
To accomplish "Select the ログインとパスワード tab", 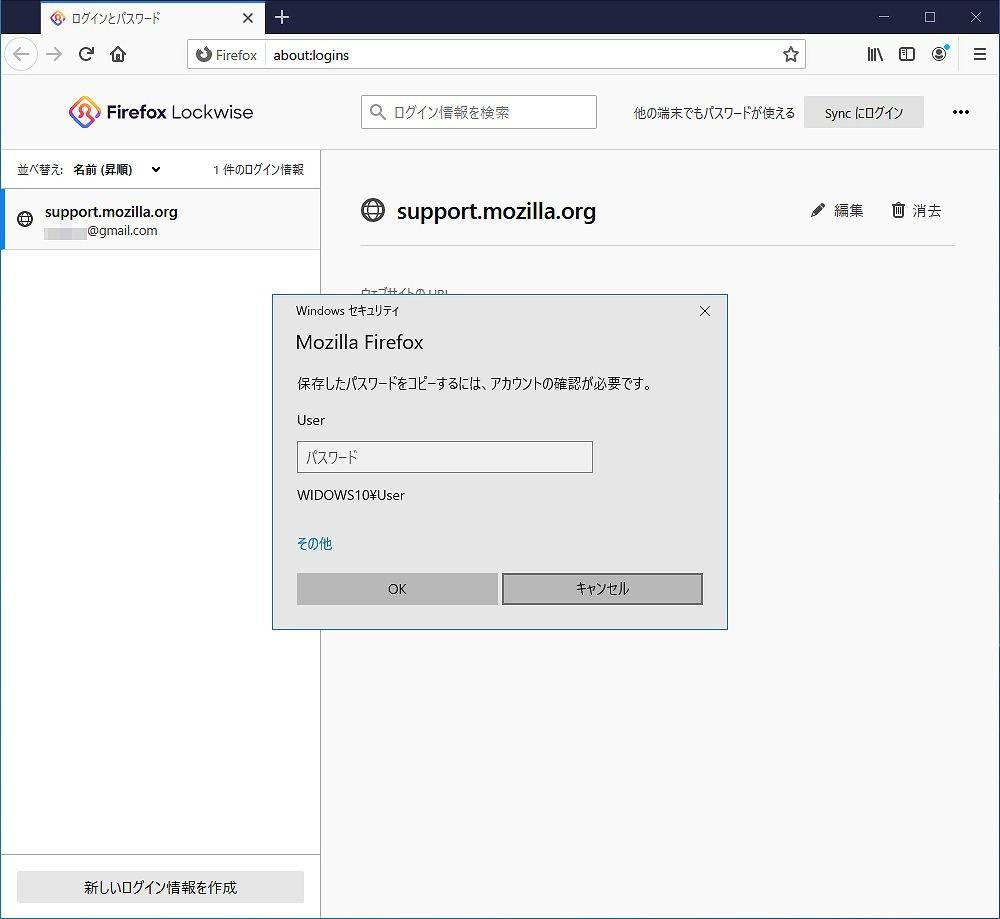I will coord(153,18).
